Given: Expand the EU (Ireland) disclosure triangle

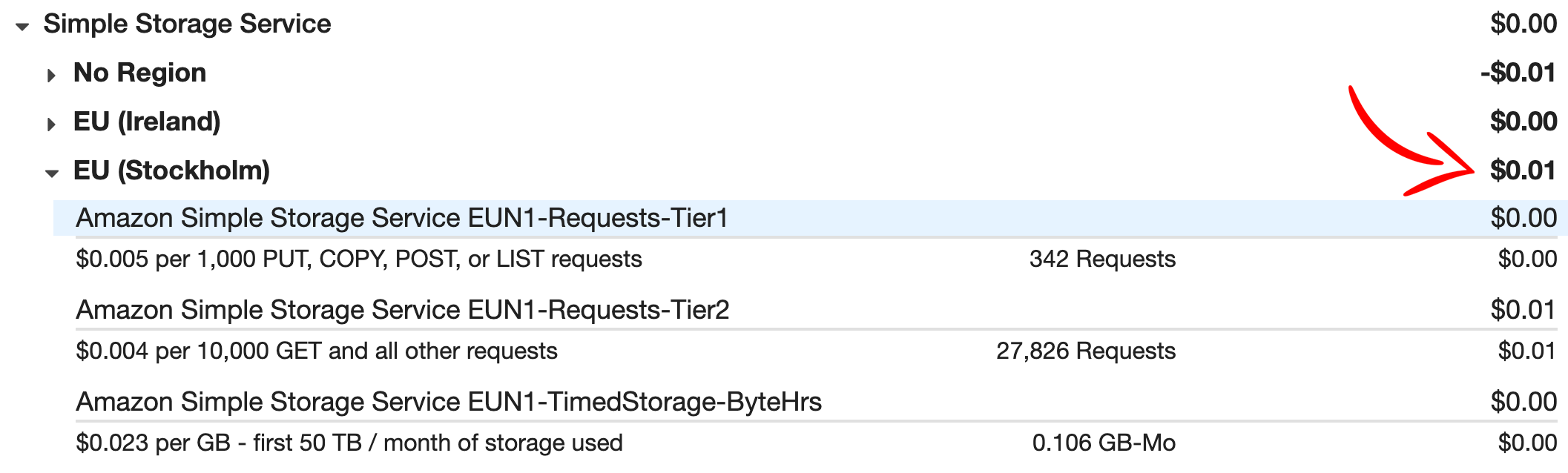Looking at the screenshot, I should point(51,124).
